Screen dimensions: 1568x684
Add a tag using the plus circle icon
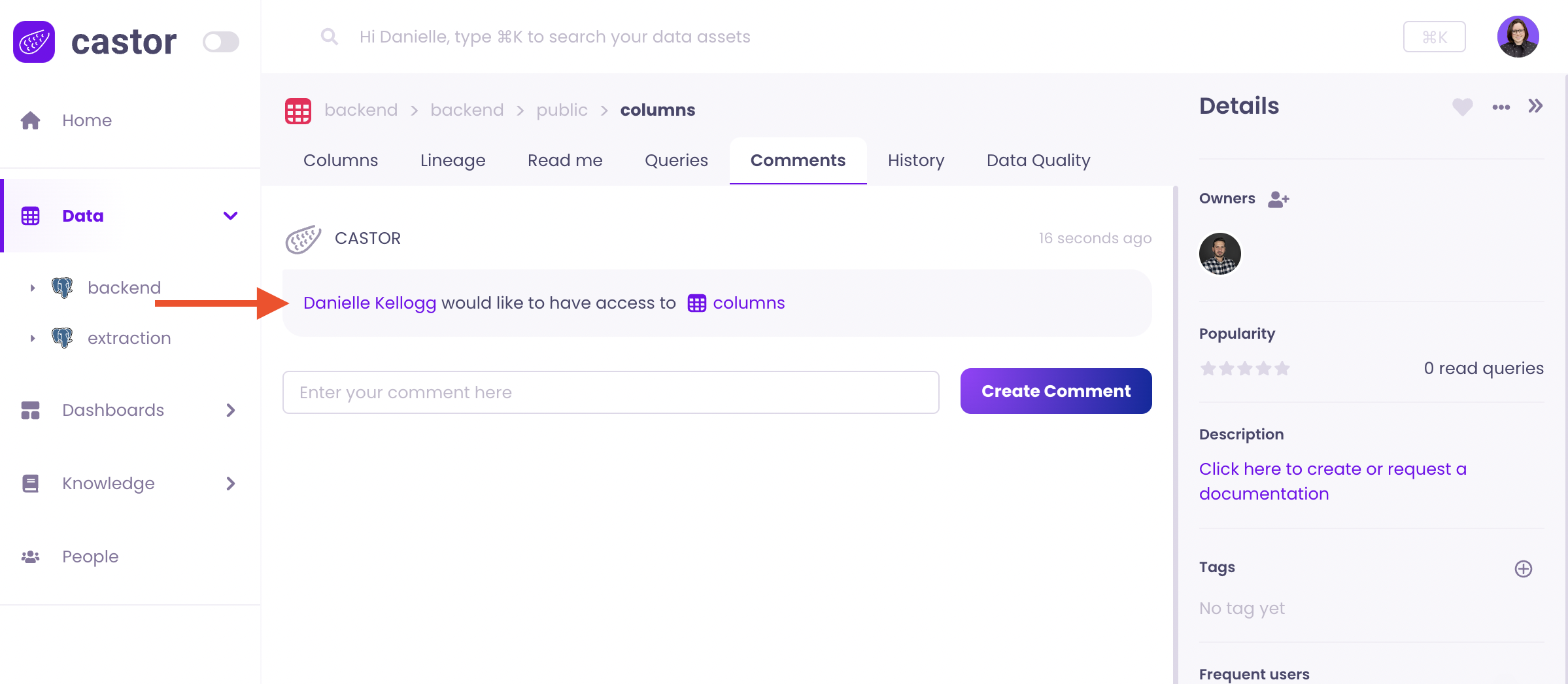(x=1523, y=569)
